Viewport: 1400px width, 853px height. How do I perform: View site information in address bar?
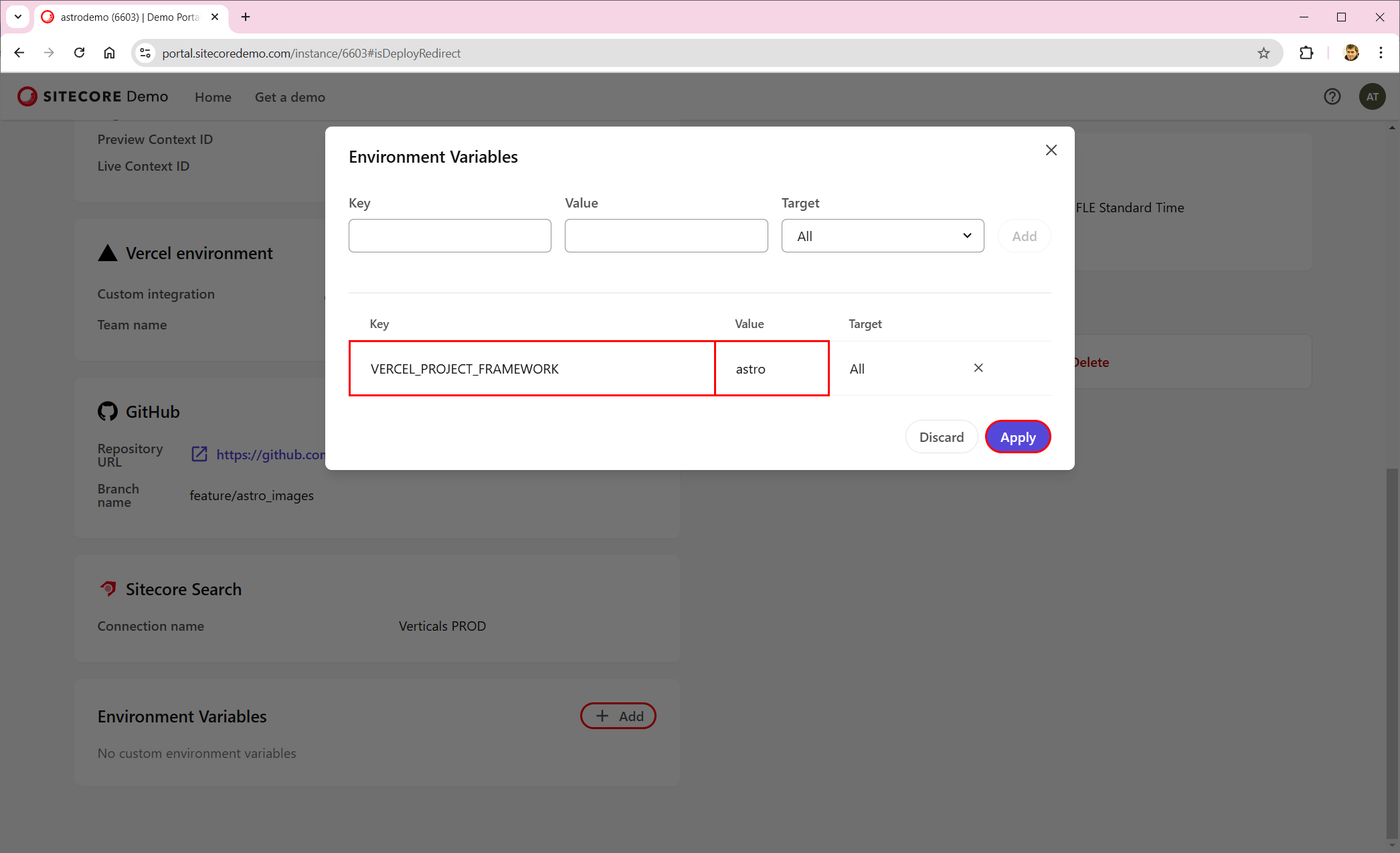click(x=145, y=53)
